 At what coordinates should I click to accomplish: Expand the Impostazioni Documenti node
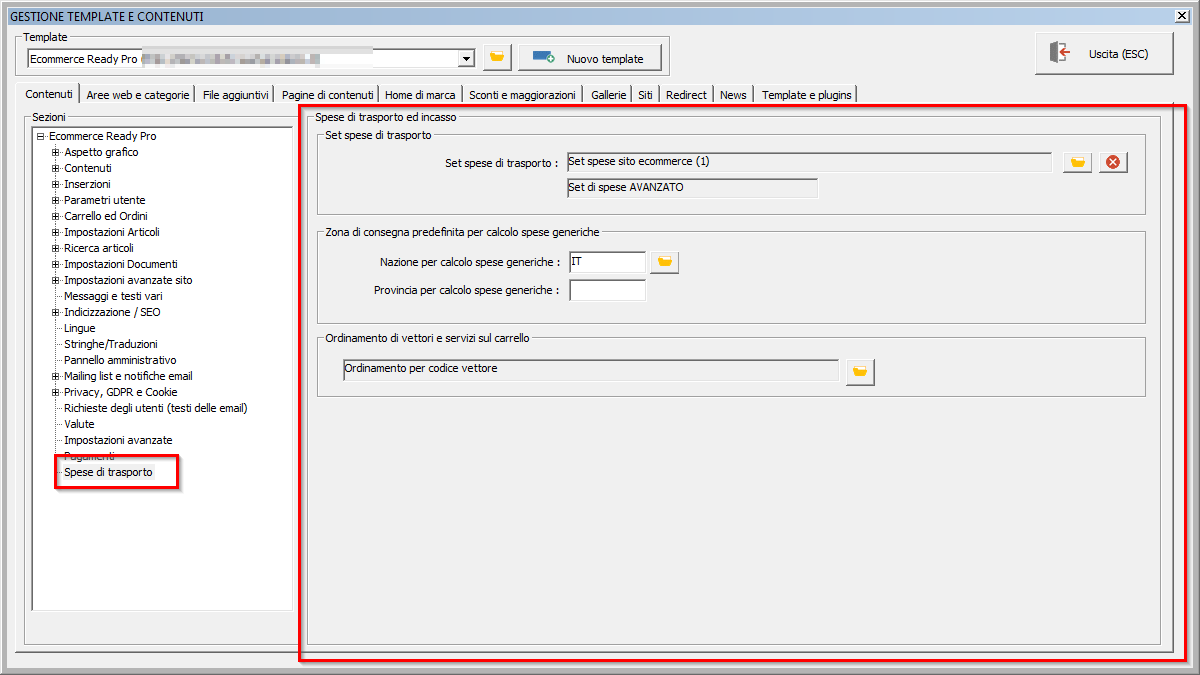click(x=56, y=265)
